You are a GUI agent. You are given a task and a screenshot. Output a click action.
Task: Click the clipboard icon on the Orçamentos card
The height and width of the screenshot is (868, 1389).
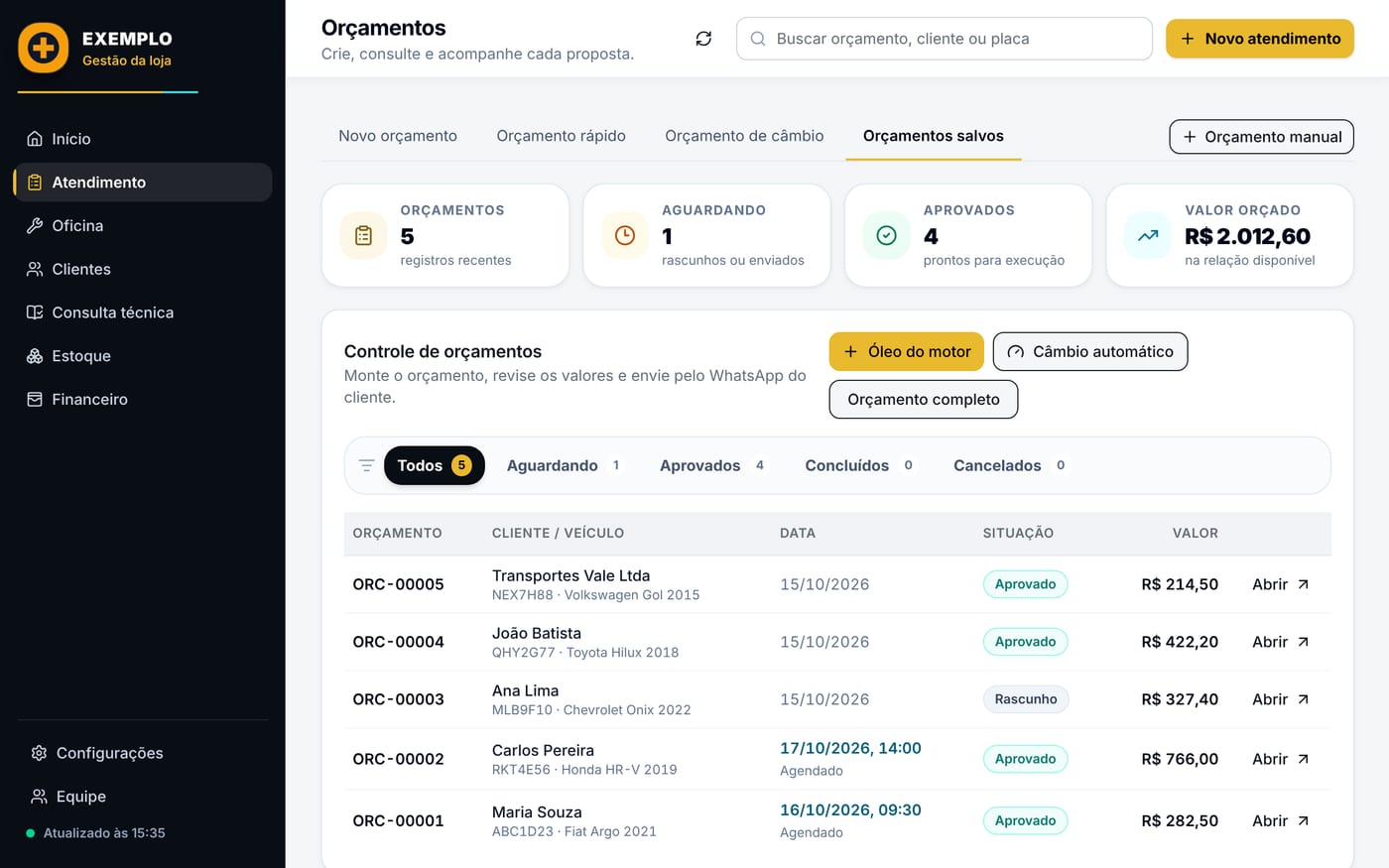(363, 235)
